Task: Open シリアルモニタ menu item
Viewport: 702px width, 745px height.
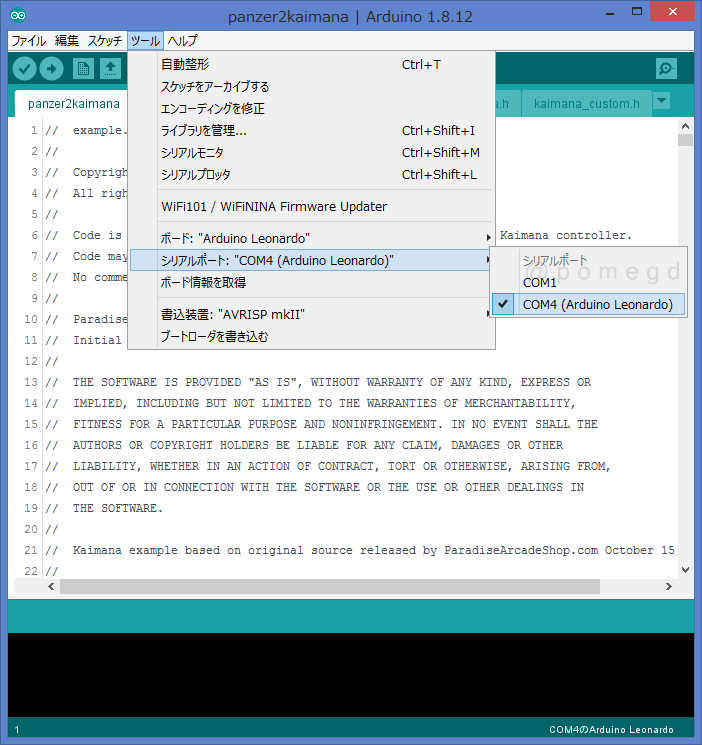Action: pyautogui.click(x=311, y=153)
